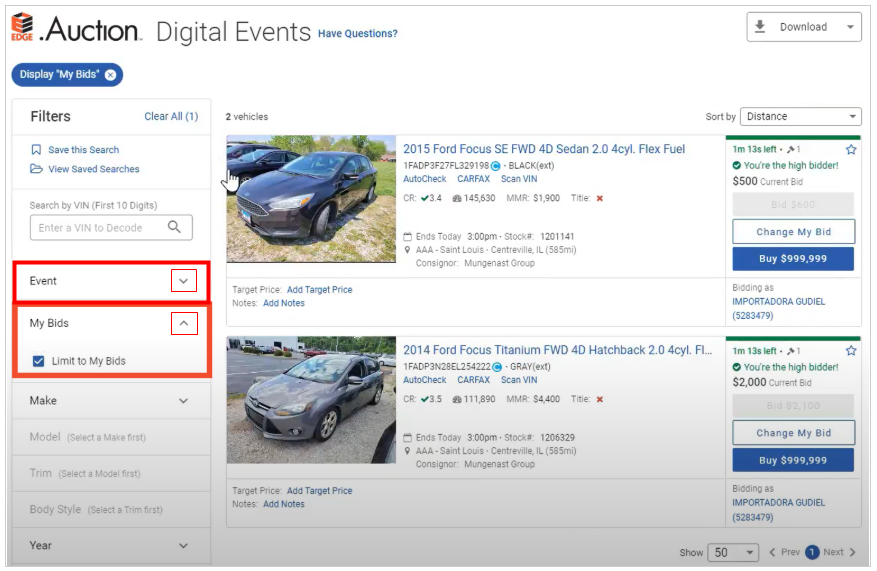Open the 2014 Ford Focus Titanium title link
This screenshot has width=877, height=571.
[558, 350]
